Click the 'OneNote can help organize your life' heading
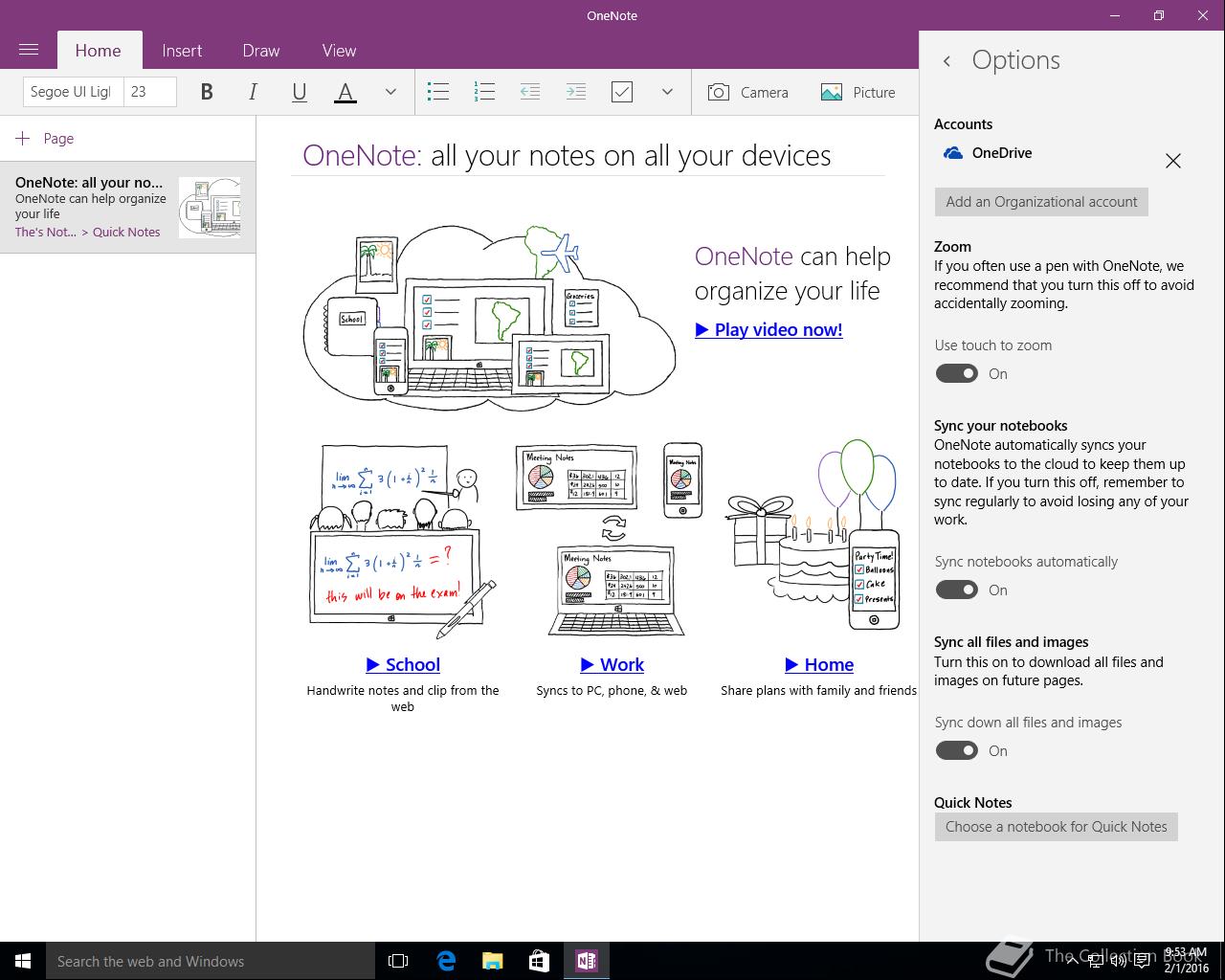Viewport: 1225px width, 980px height. [792, 274]
